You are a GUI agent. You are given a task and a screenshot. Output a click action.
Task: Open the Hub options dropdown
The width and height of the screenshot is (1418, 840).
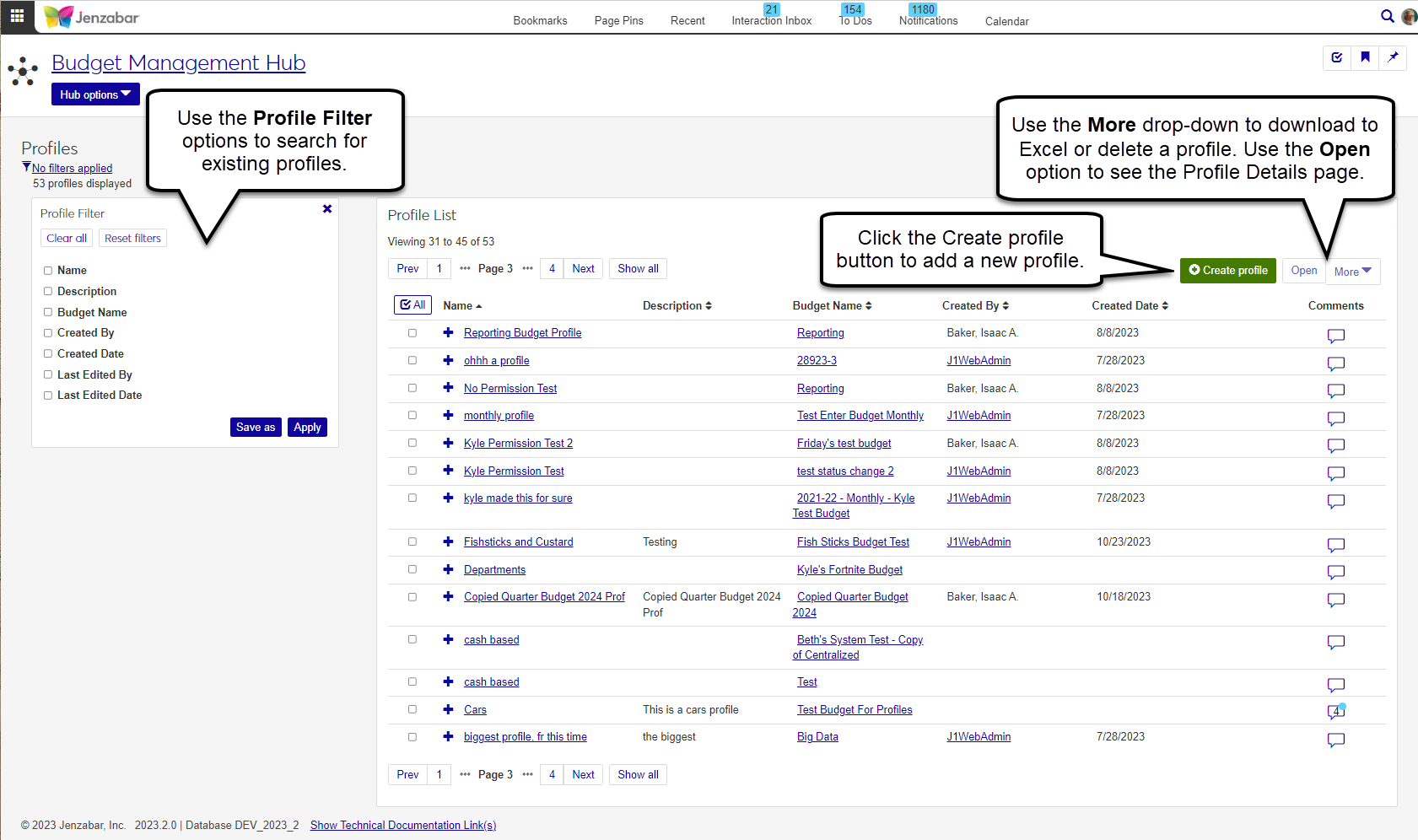[95, 94]
